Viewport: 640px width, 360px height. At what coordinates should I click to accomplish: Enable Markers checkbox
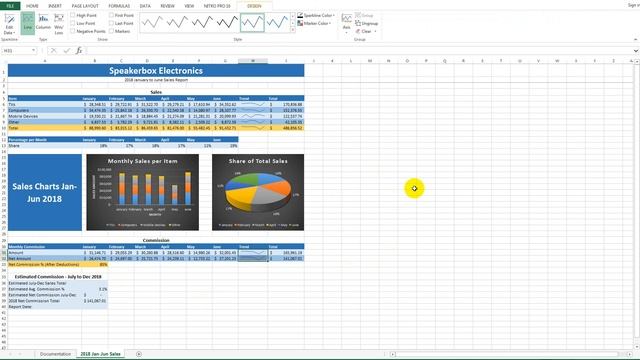pyautogui.click(x=111, y=31)
